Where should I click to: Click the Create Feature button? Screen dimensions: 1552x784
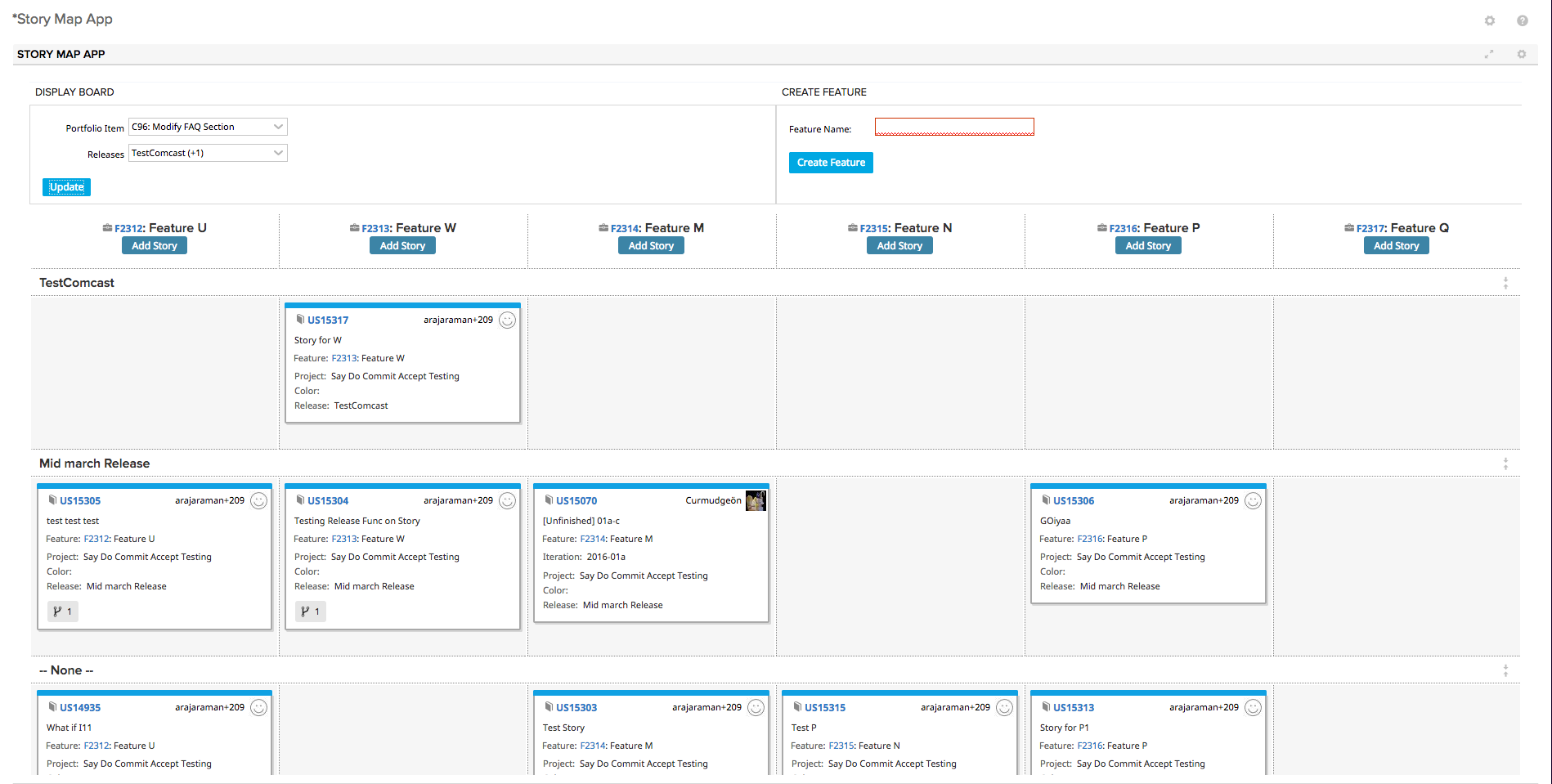[831, 163]
